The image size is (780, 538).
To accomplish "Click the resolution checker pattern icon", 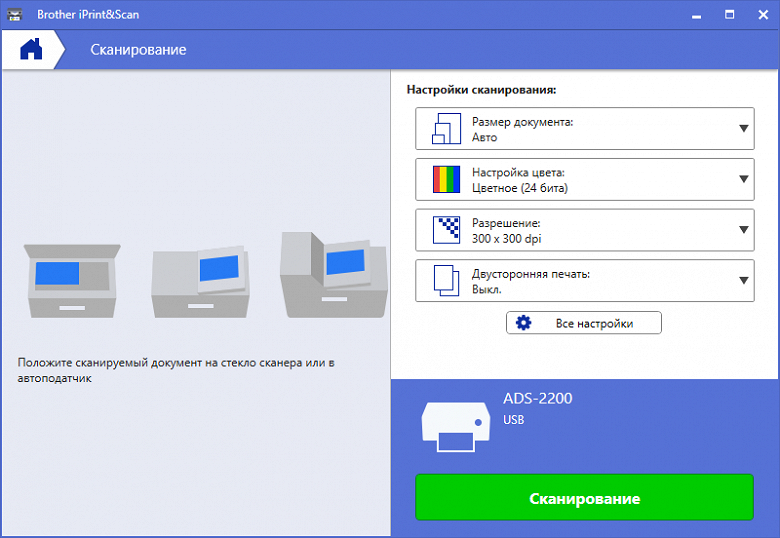I will point(446,230).
